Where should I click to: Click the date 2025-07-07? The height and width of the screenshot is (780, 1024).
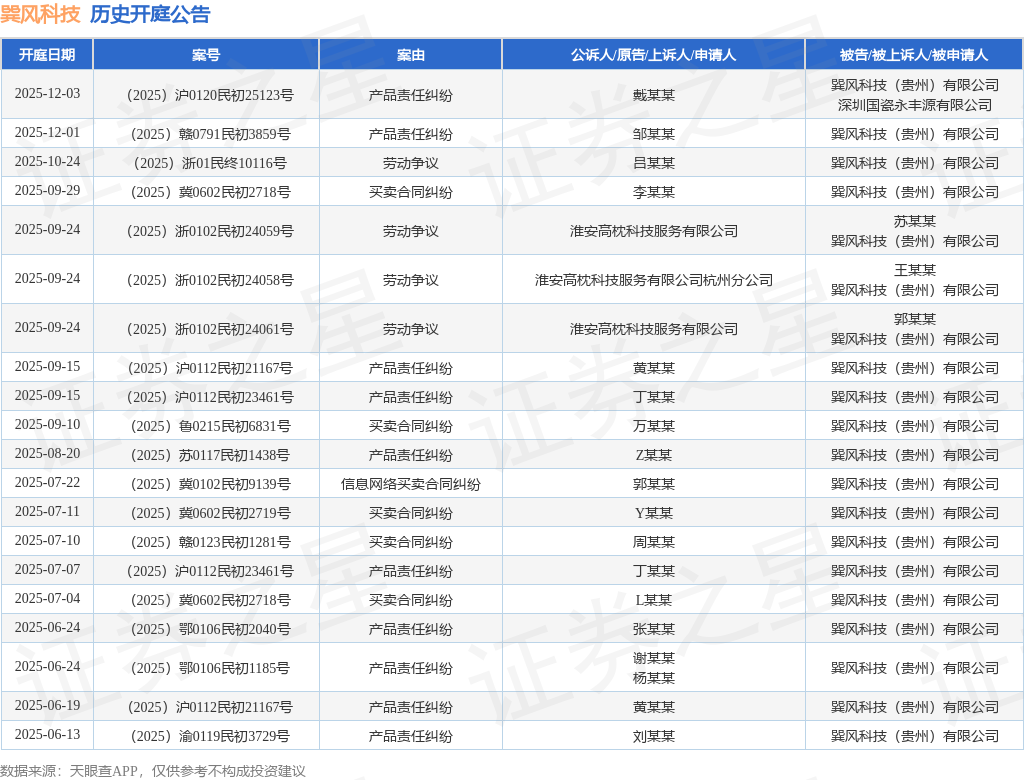coord(47,570)
